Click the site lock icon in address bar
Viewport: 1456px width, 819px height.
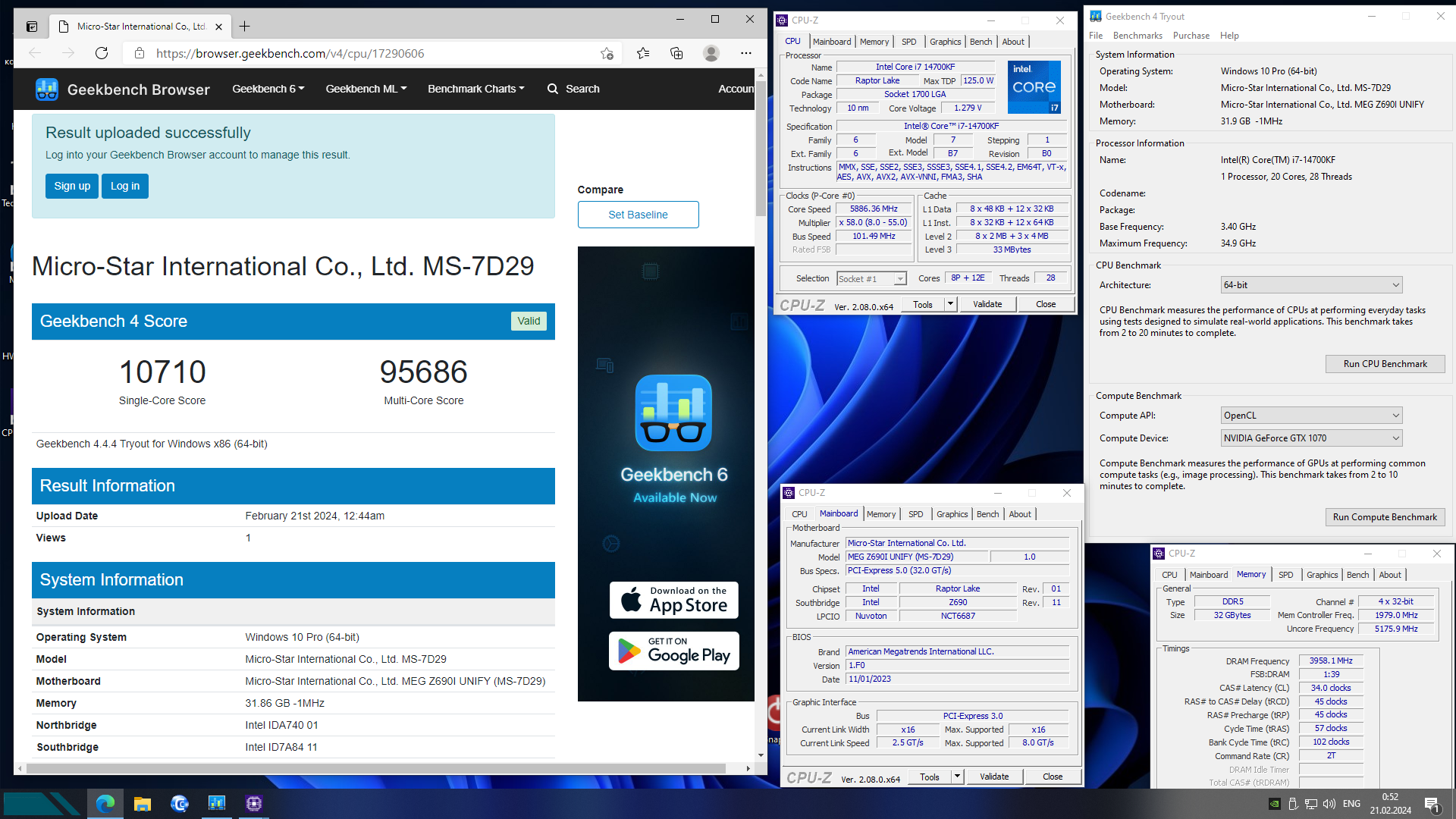click(139, 53)
